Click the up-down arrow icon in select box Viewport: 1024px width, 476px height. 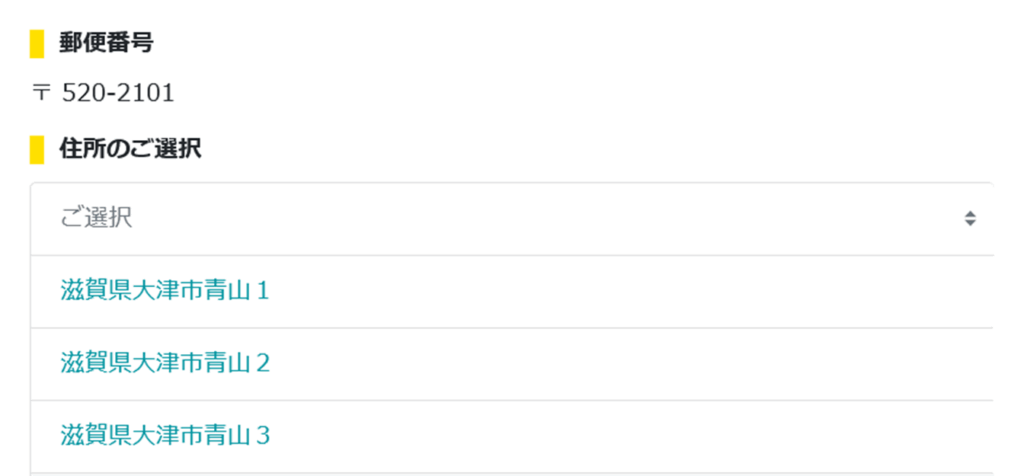click(969, 218)
